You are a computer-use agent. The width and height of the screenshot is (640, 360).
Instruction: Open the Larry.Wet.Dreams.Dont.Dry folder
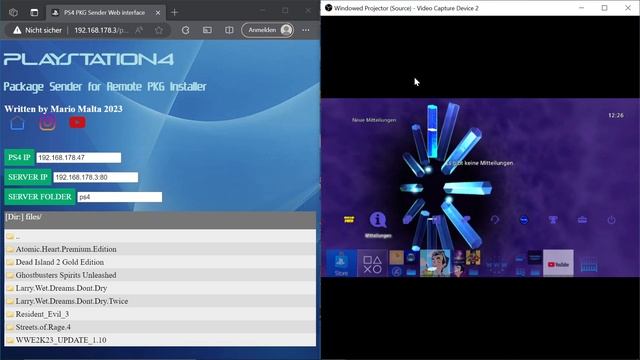[x=160, y=288]
